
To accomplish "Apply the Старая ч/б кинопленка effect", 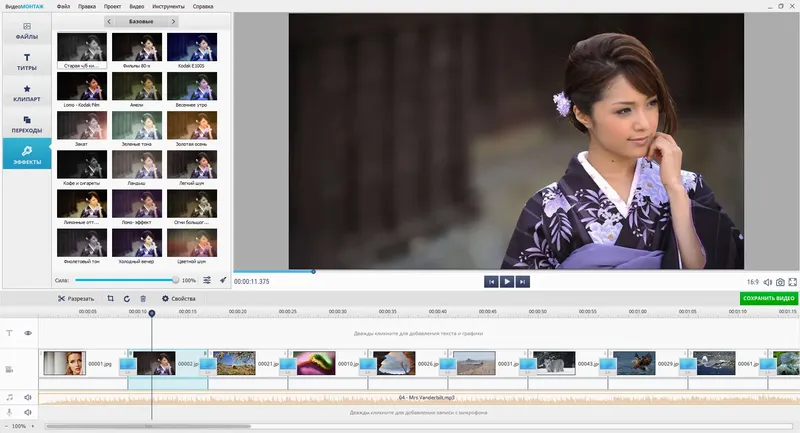I will click(82, 50).
